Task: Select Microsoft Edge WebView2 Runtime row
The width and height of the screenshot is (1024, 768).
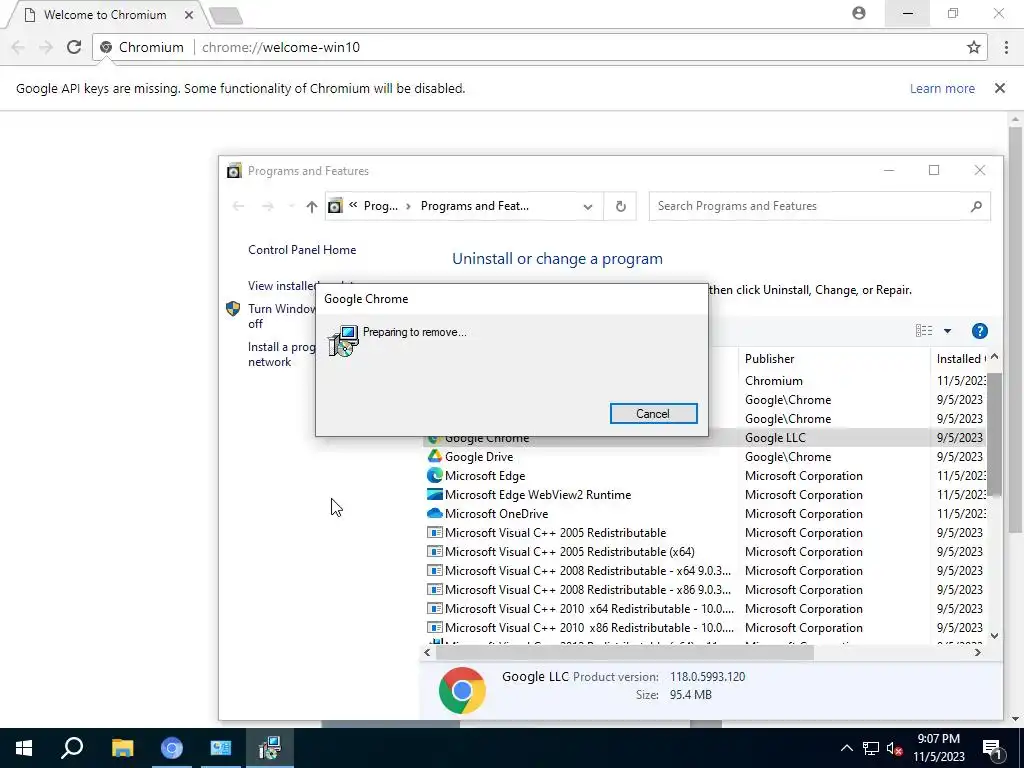Action: pyautogui.click(x=705, y=494)
